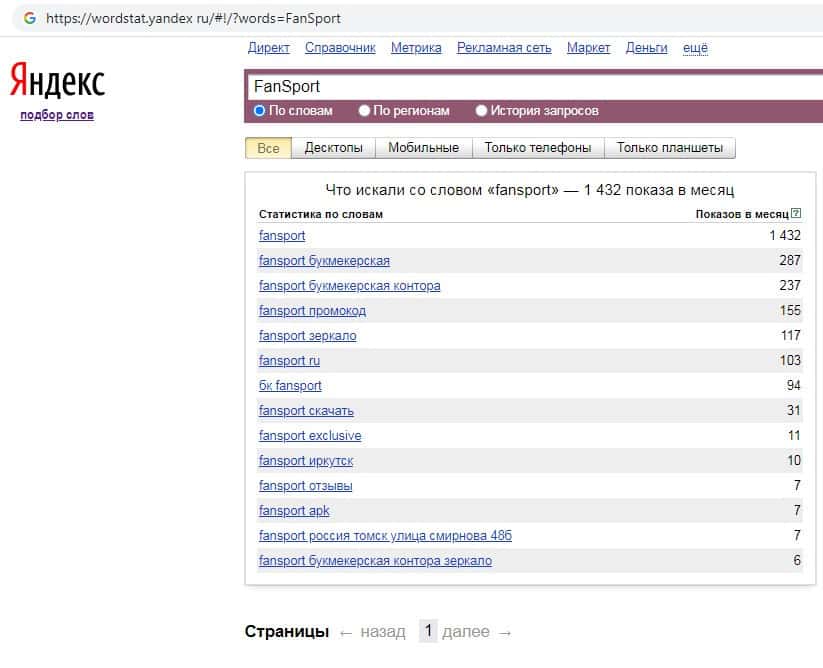Image resolution: width=823 pixels, height=668 pixels.
Task: Click the Яндекс logo
Action: coord(57,81)
